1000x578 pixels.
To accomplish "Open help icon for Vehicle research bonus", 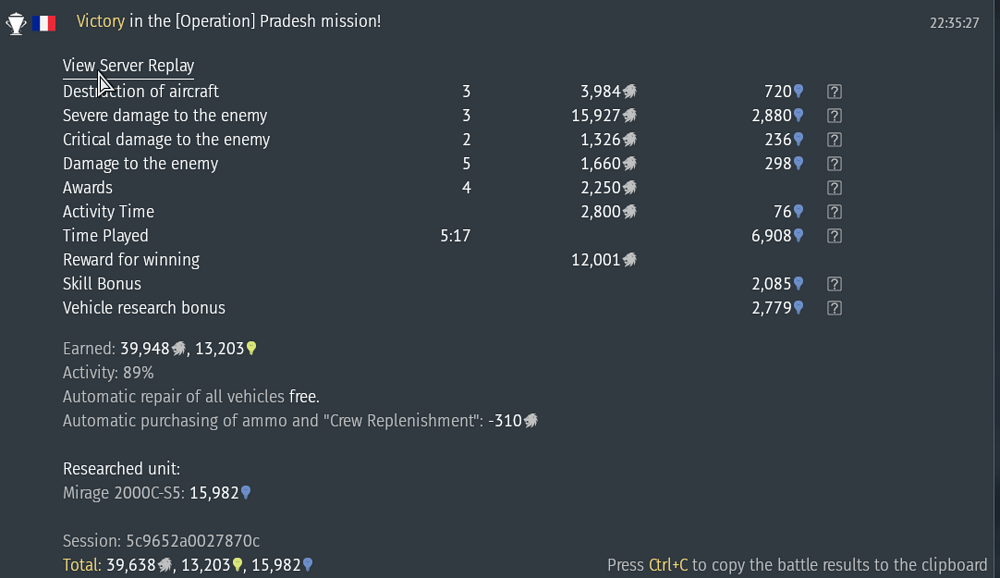I will [x=834, y=308].
